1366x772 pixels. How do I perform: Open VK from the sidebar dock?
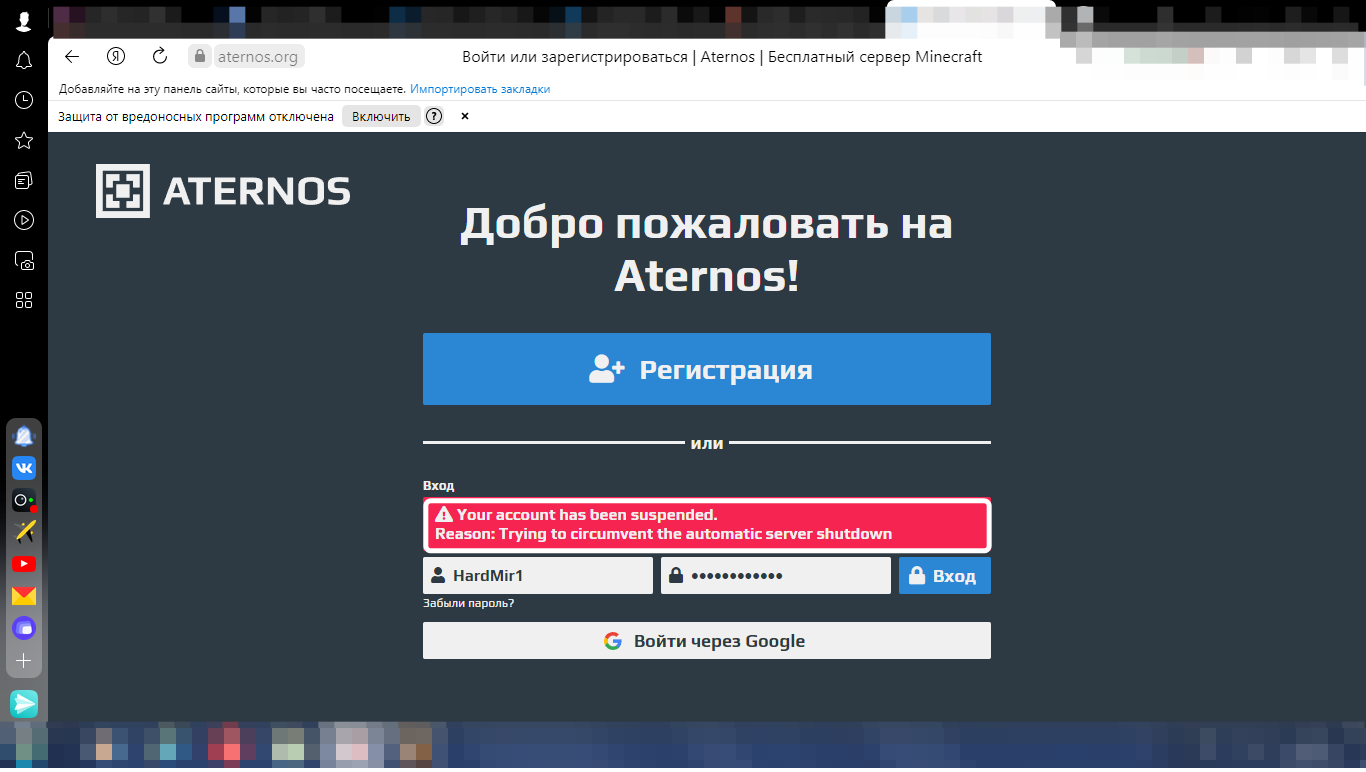[24, 468]
